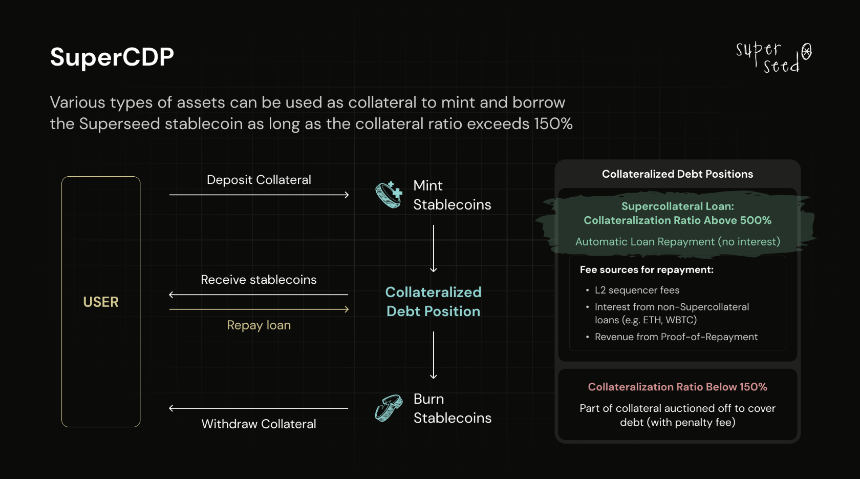The width and height of the screenshot is (860, 479).
Task: Select the Collateralized Debt Position text
Action: pyautogui.click(x=433, y=301)
